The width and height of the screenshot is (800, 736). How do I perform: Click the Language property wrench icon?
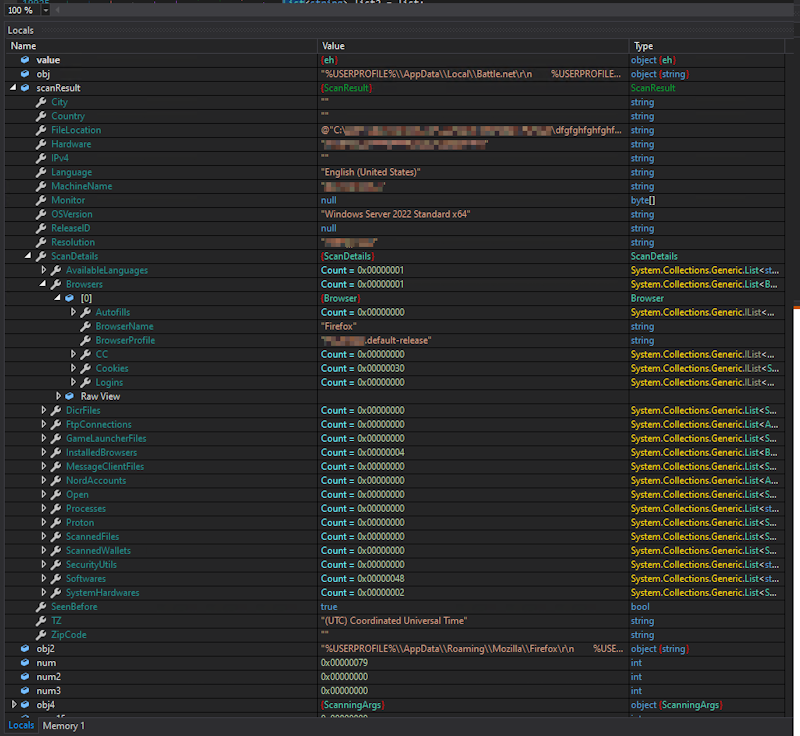[41, 172]
